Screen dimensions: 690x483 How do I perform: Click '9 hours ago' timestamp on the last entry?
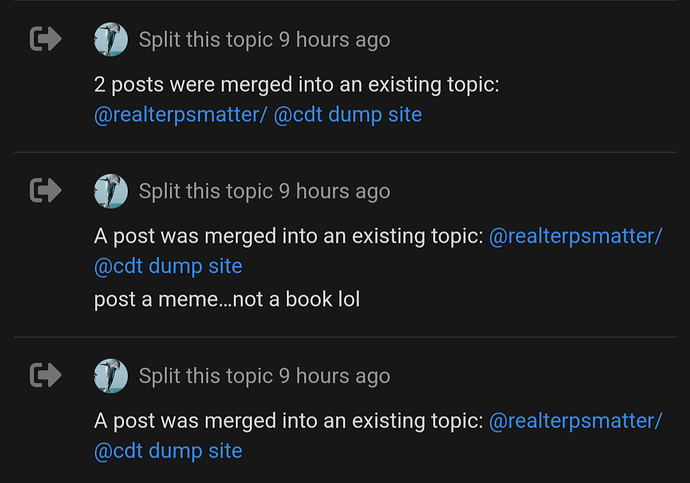(x=334, y=376)
